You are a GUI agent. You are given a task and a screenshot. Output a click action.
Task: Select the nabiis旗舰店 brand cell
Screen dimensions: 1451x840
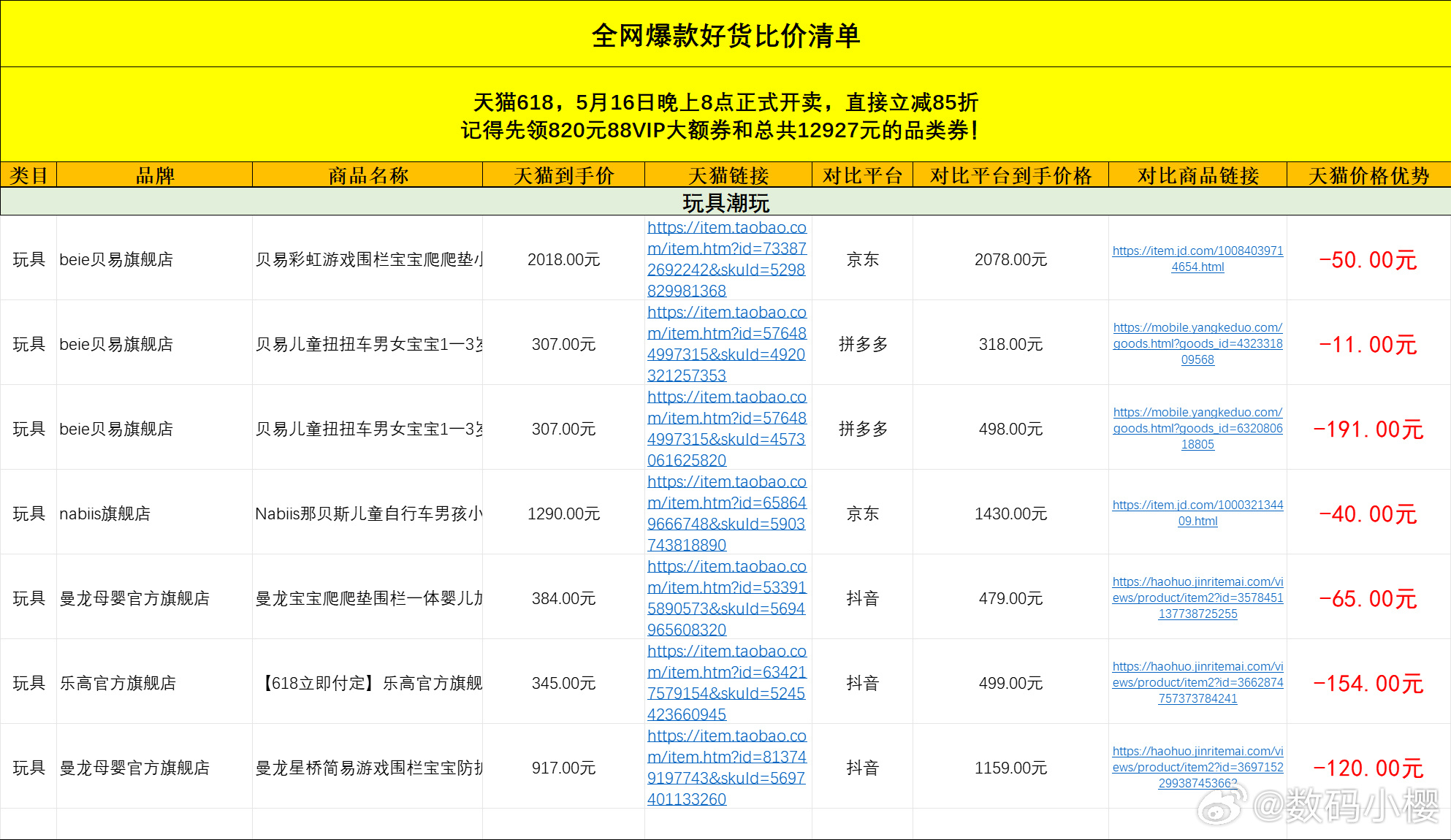tap(155, 513)
